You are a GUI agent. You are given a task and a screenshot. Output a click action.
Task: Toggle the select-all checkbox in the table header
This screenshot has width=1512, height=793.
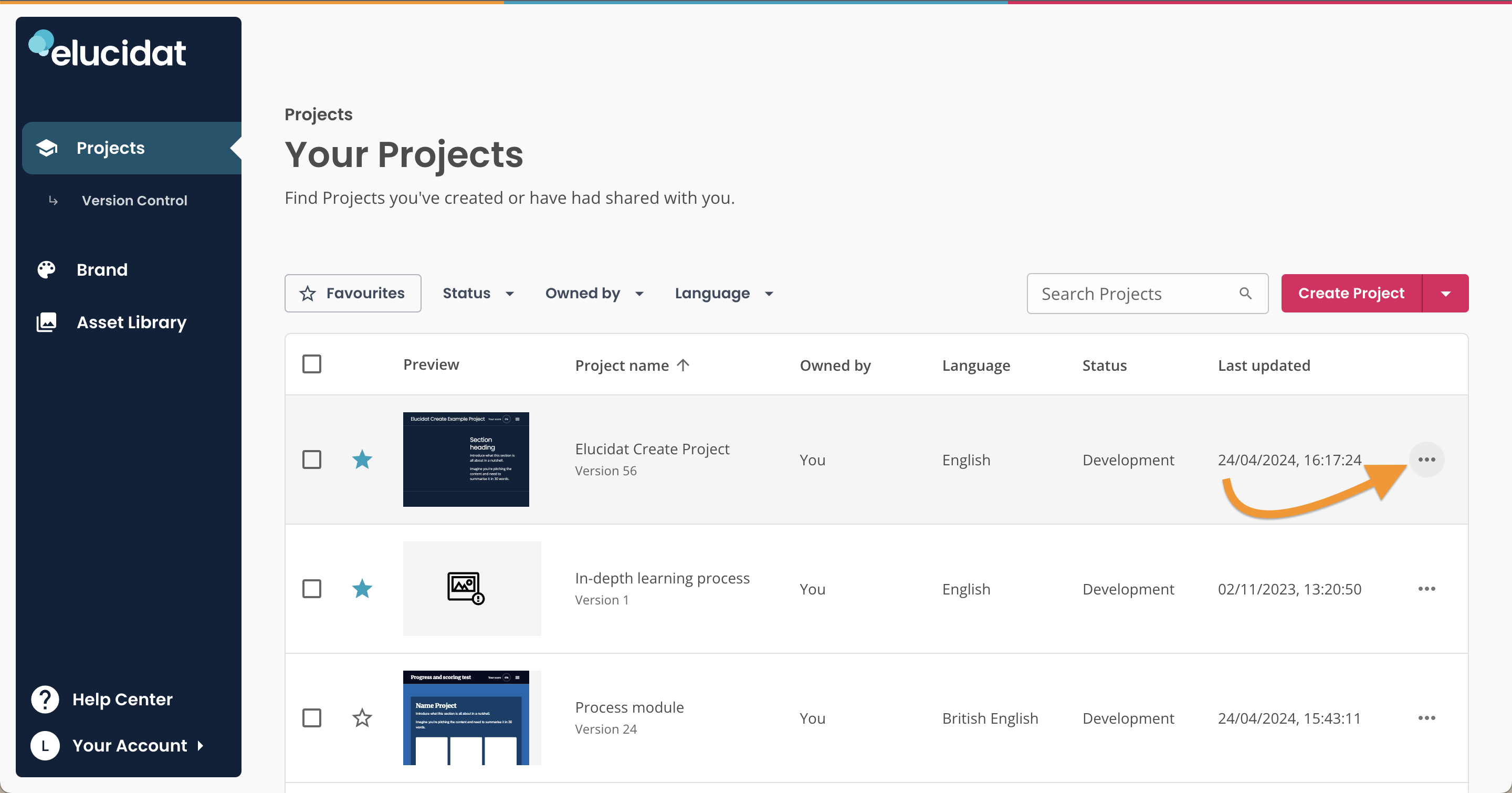pyautogui.click(x=312, y=364)
